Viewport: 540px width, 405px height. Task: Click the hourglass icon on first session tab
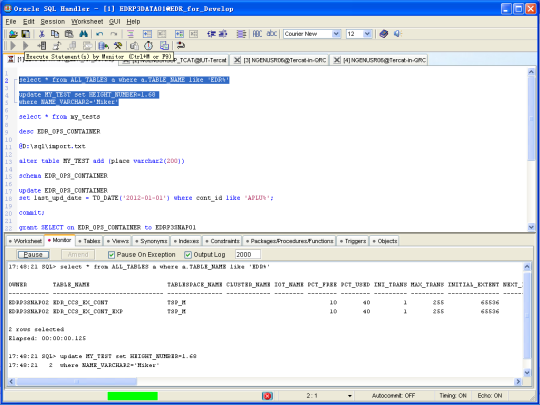click(x=10, y=59)
